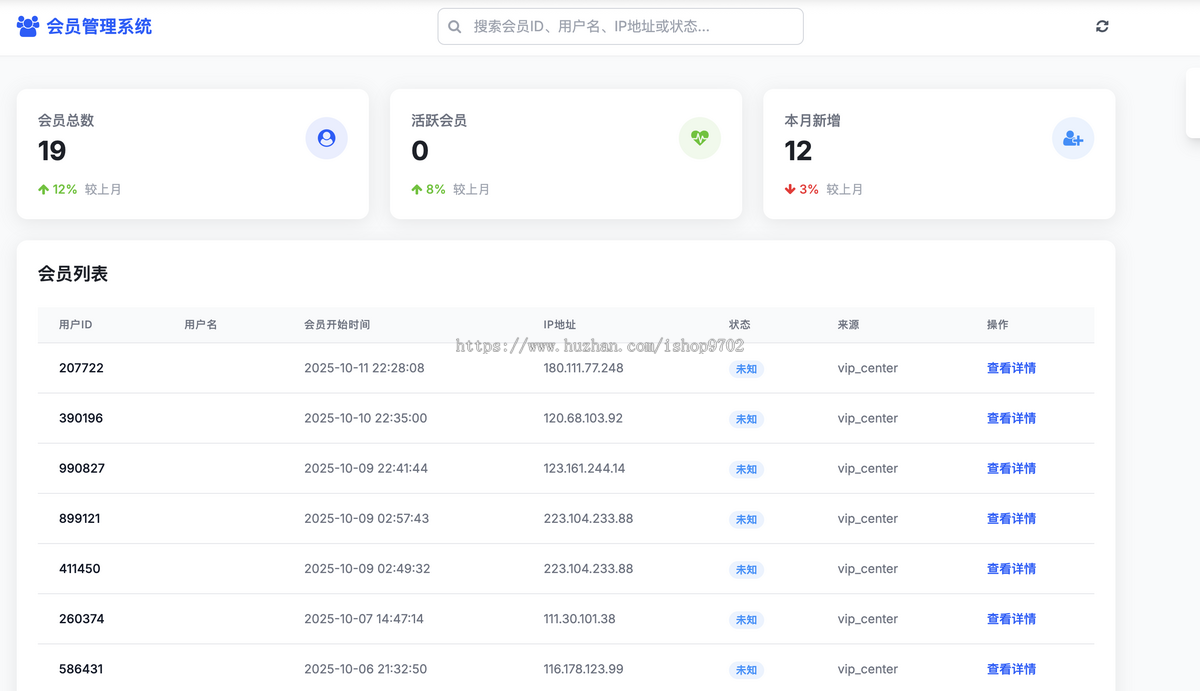Click timestamp 2025-10-09 22:41:44

tap(366, 468)
